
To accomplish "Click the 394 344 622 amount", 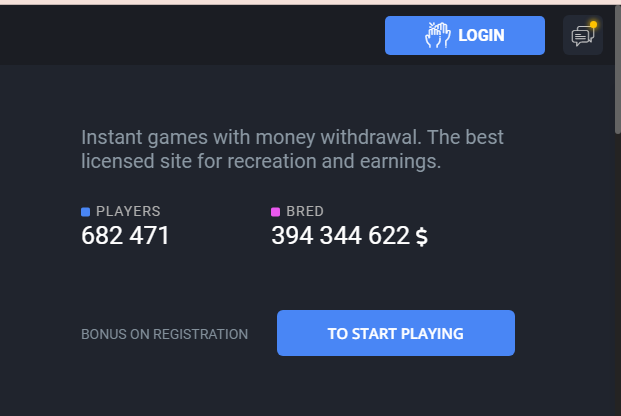I will click(340, 235).
